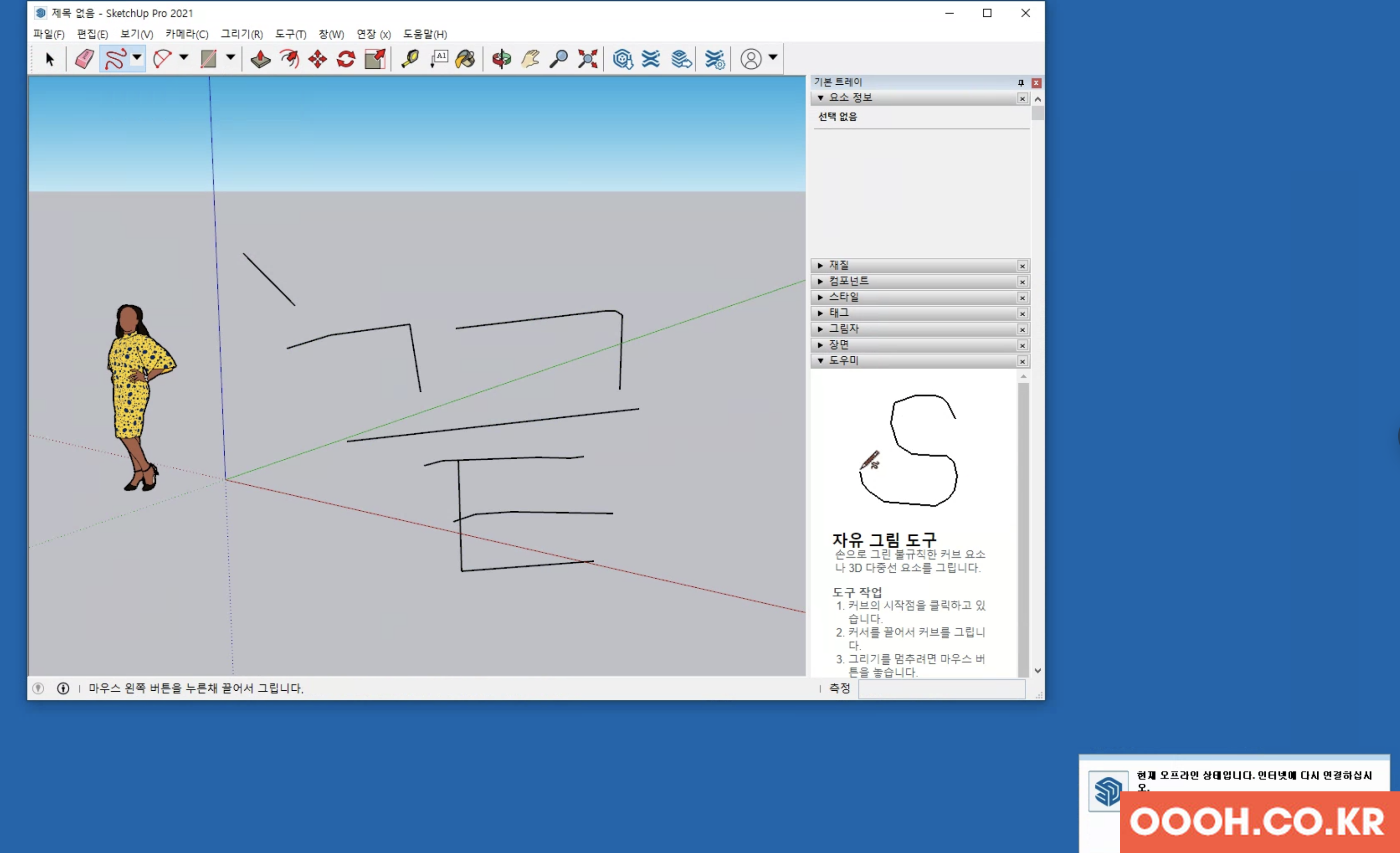
Task: Open the 그리기(R) menu
Action: pyautogui.click(x=242, y=34)
